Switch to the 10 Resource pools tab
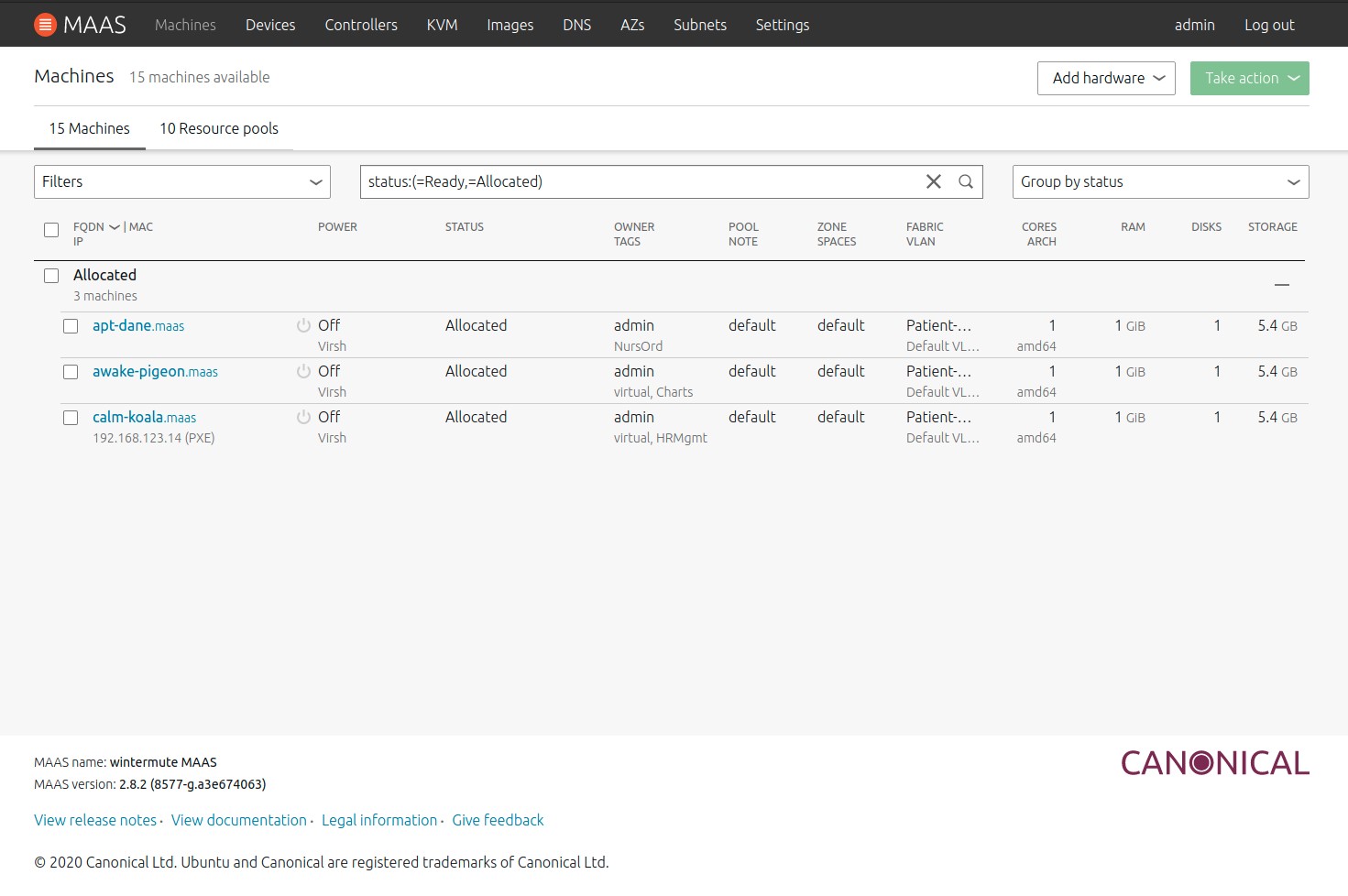 219,128
